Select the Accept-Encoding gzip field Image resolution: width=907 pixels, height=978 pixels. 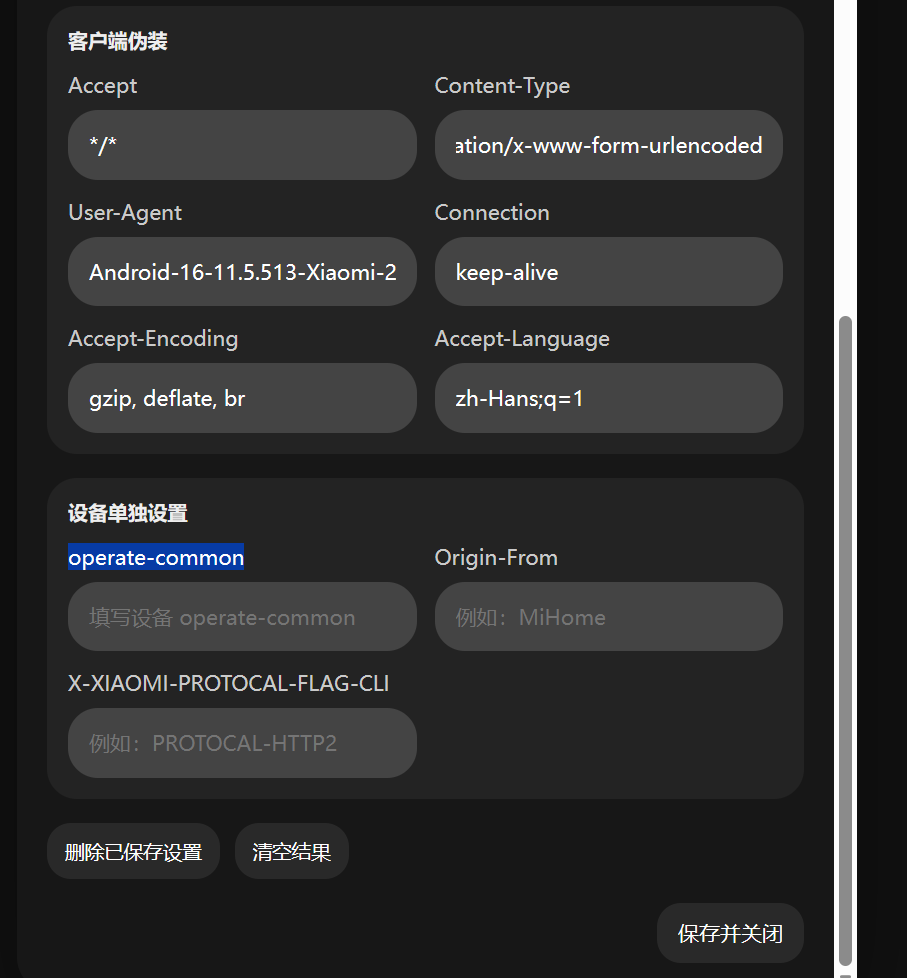coord(242,398)
